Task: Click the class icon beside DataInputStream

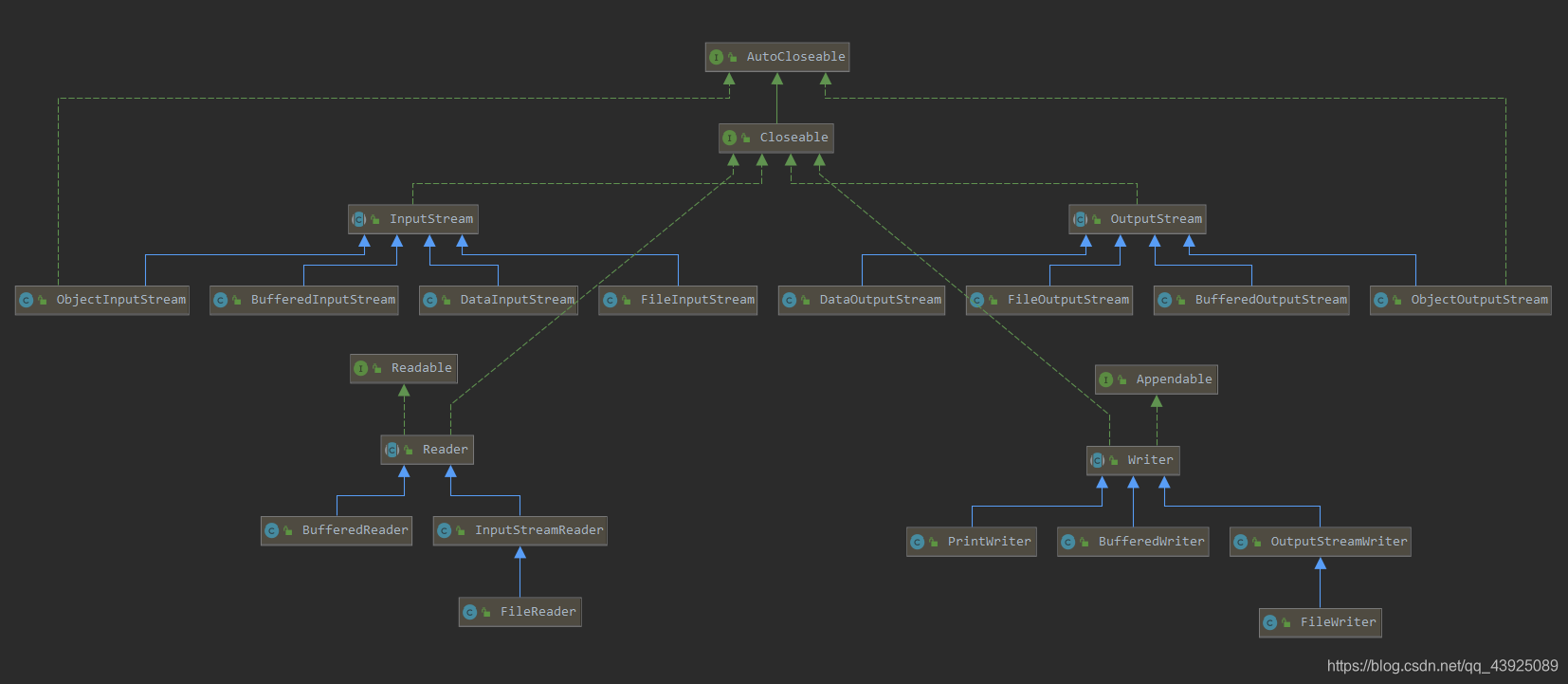Action: pyautogui.click(x=430, y=300)
